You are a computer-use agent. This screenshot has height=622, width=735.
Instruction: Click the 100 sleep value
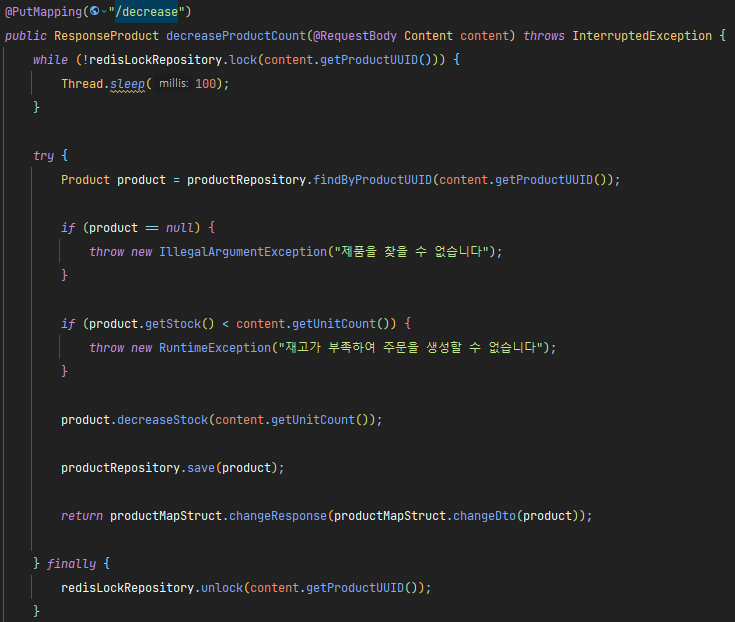205,84
